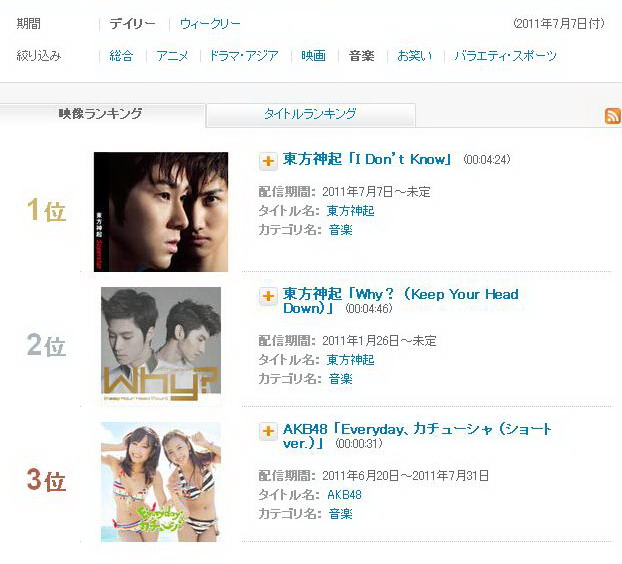Open first-ranked 東方神起 cover thumbnail
The width and height of the screenshot is (622, 564).
tap(161, 212)
